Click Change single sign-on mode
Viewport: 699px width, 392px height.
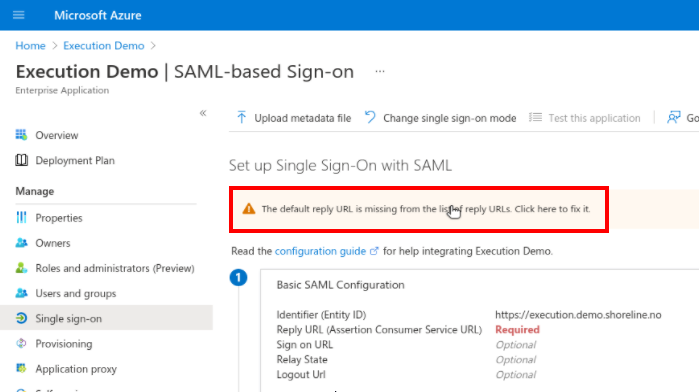coord(440,118)
